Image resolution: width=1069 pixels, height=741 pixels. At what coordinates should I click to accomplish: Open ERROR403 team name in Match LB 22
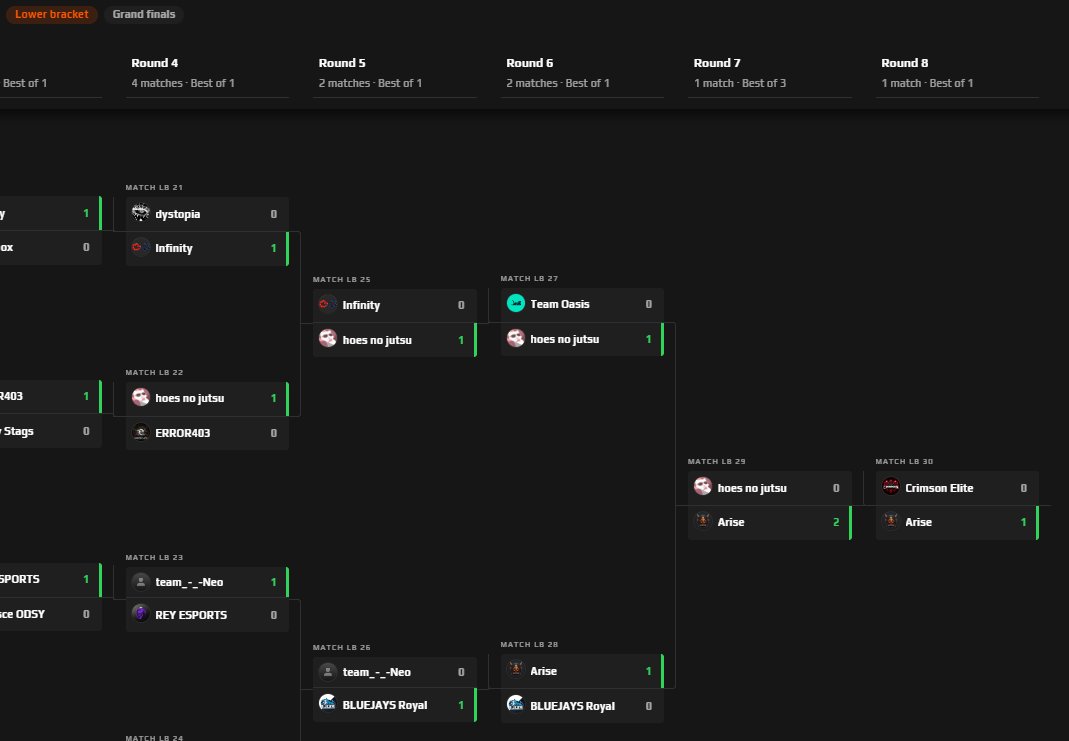pos(182,433)
